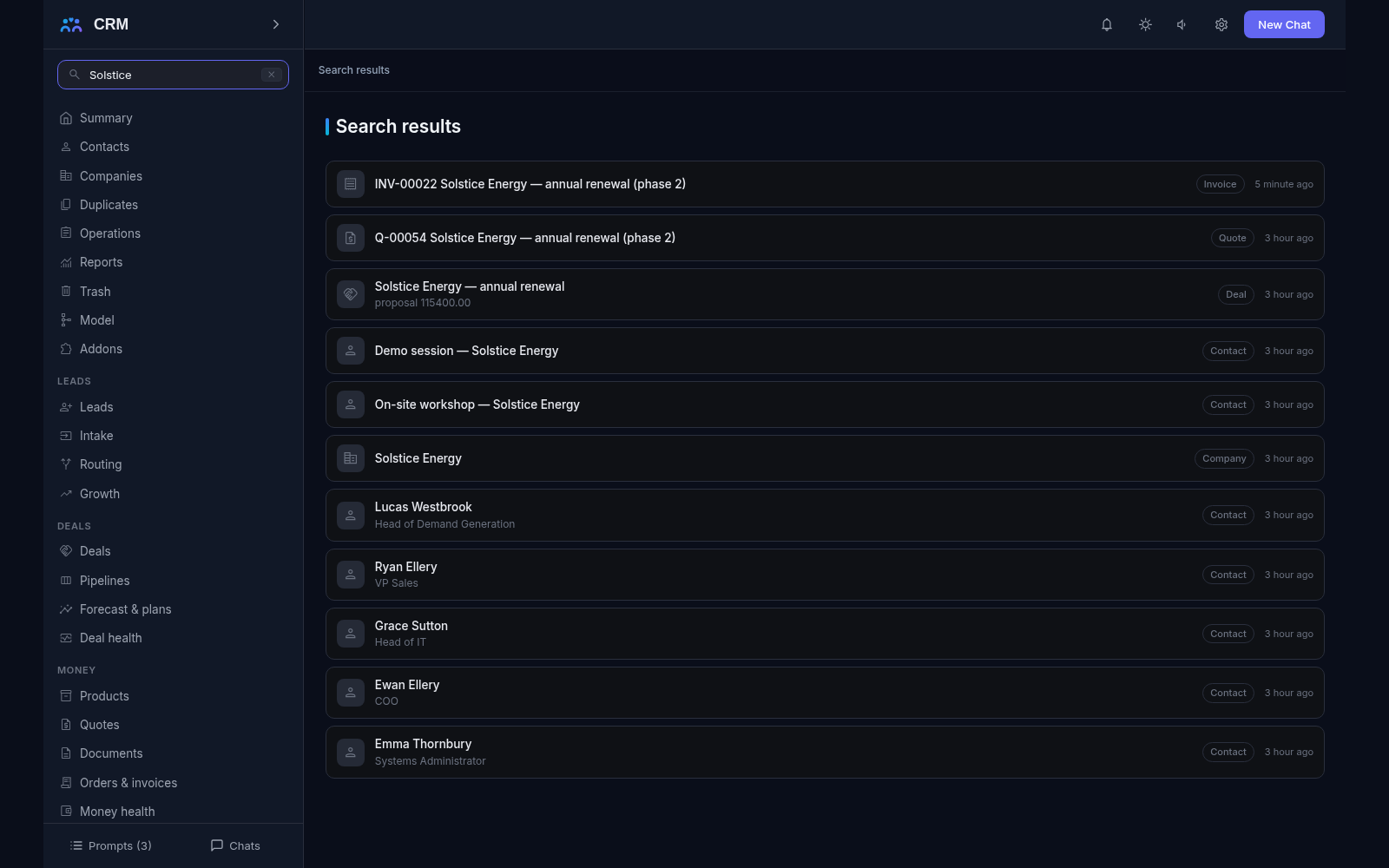Open the Operations clipboard icon

click(66, 233)
